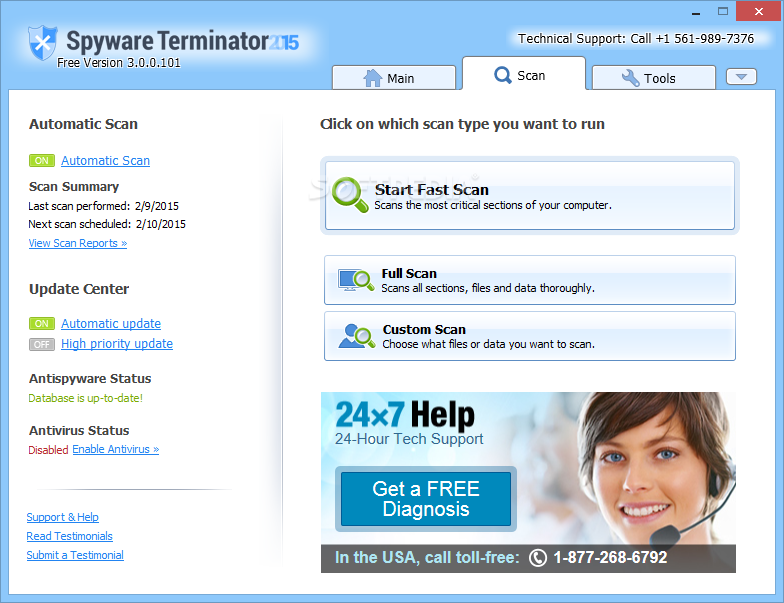Click Submit a Testimonial link
Viewport: 784px width, 603px height.
coord(75,555)
